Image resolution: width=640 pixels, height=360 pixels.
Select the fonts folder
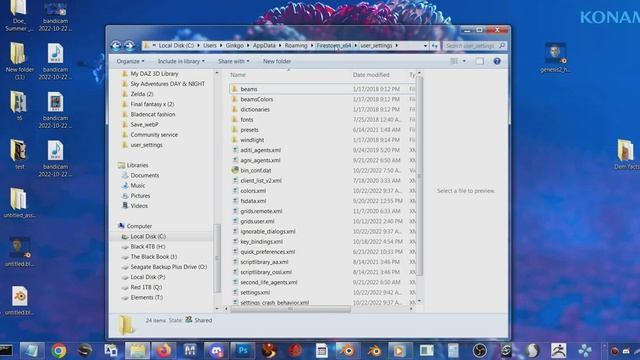(x=247, y=120)
